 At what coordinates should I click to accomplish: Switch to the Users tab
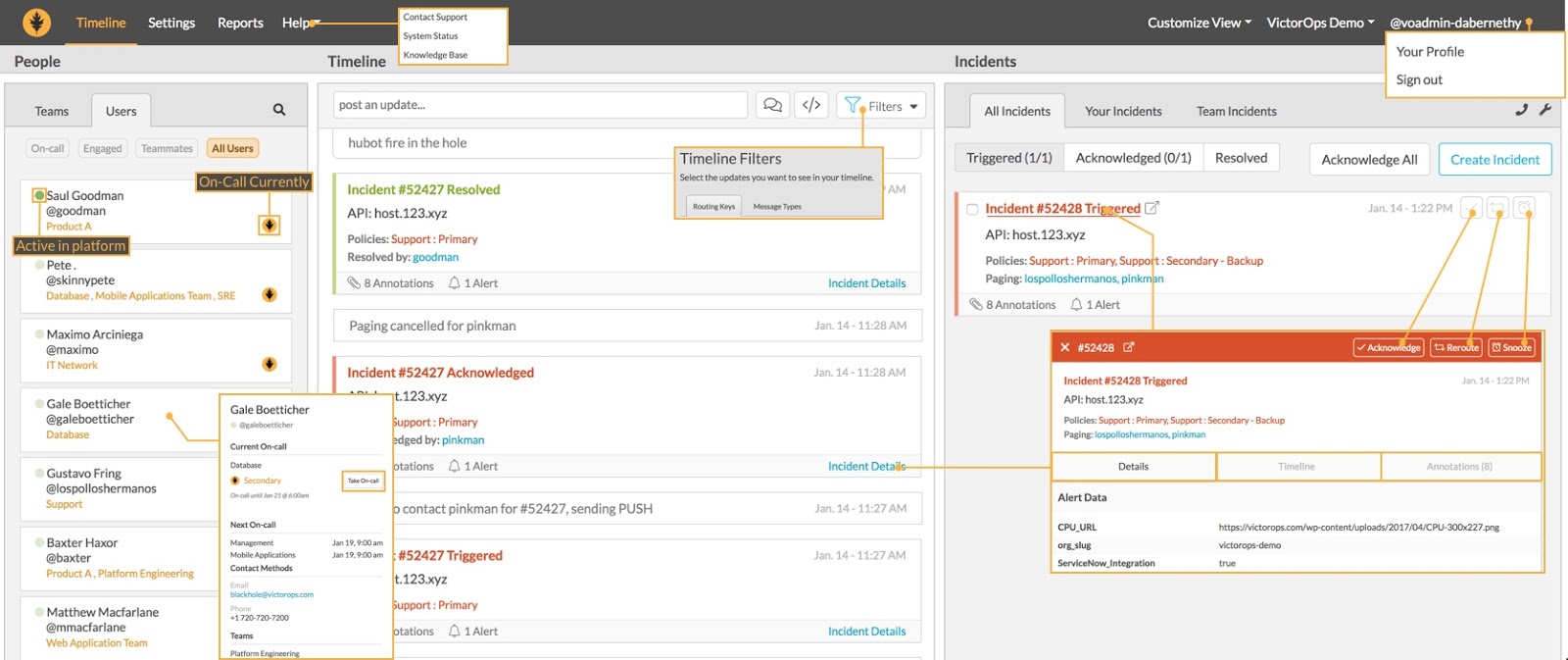122,111
